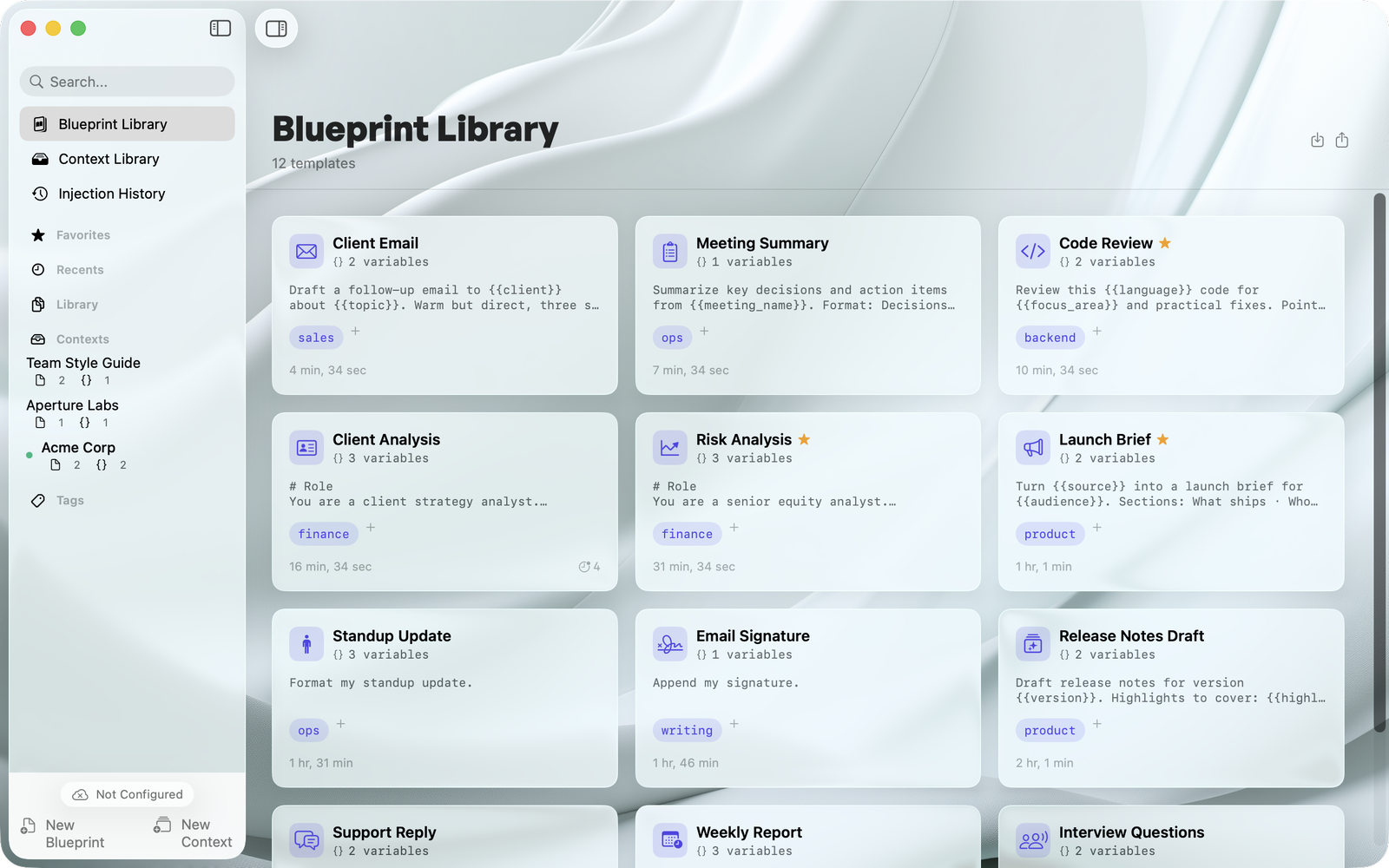Click the Client Email envelope icon
Image resolution: width=1389 pixels, height=868 pixels.
coord(306,252)
